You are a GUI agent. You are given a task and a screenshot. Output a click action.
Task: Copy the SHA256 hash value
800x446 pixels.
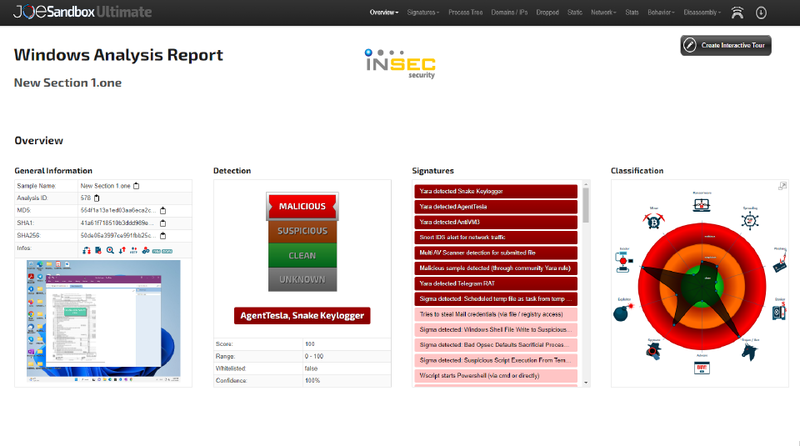pyautogui.click(x=163, y=235)
